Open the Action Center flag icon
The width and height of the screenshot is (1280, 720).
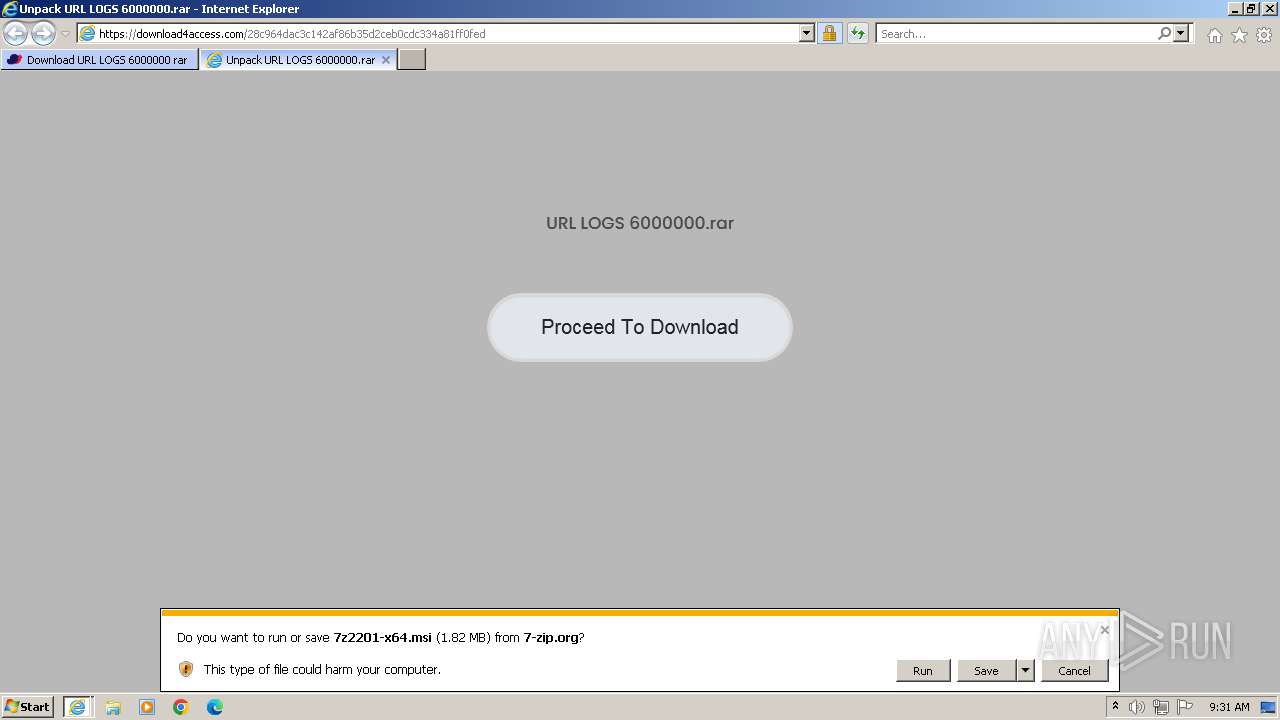1185,707
